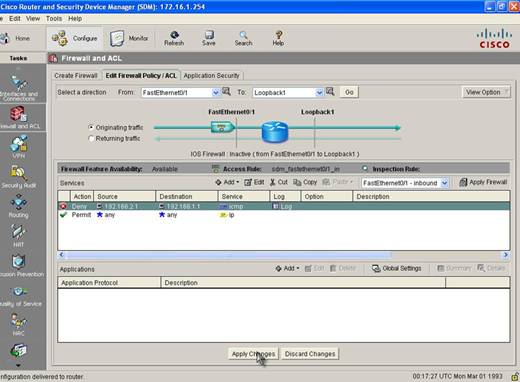Viewport: 520px width, 382px height.
Task: Select Returning traffic radio button
Action: click(x=91, y=138)
